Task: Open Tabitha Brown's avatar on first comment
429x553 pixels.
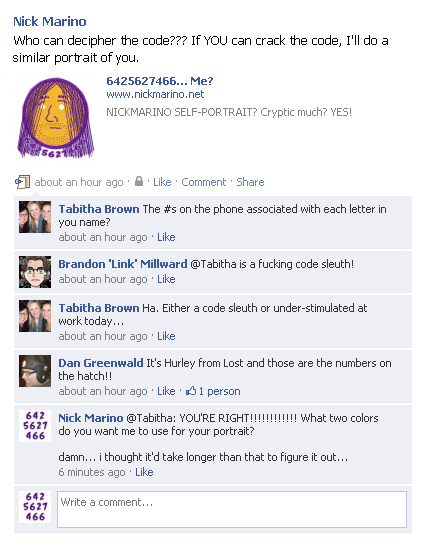Action: tap(35, 217)
